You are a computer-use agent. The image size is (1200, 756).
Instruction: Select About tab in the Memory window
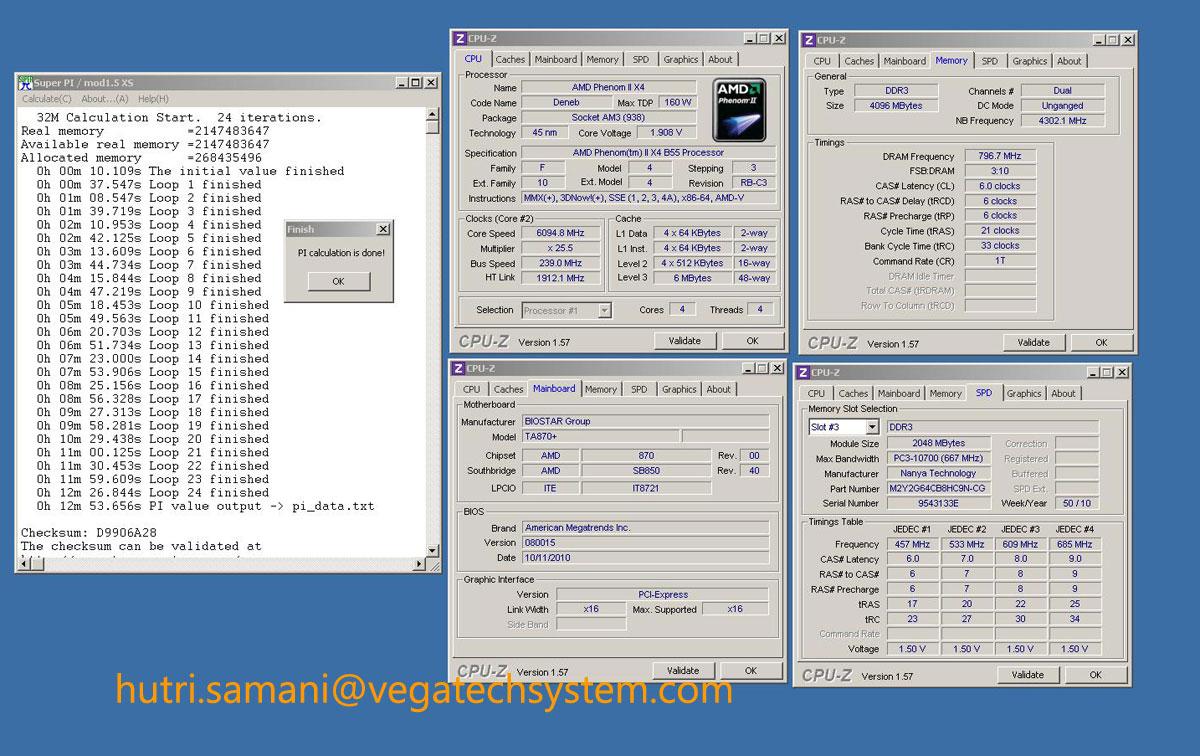[1069, 61]
